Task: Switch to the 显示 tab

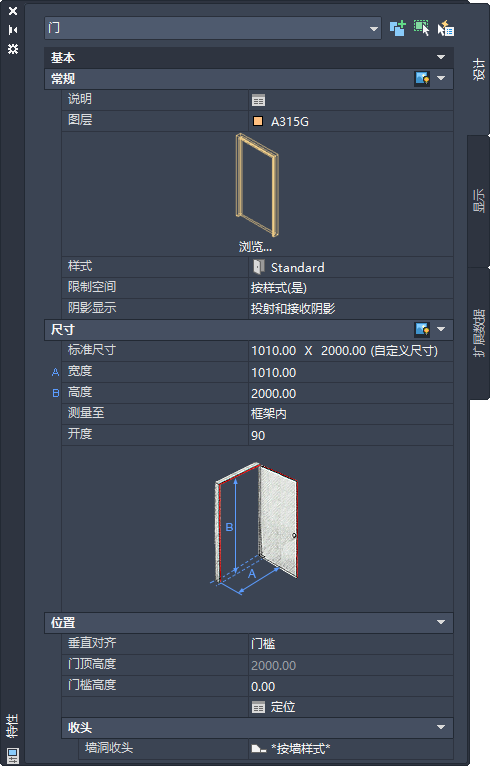Action: coord(479,201)
